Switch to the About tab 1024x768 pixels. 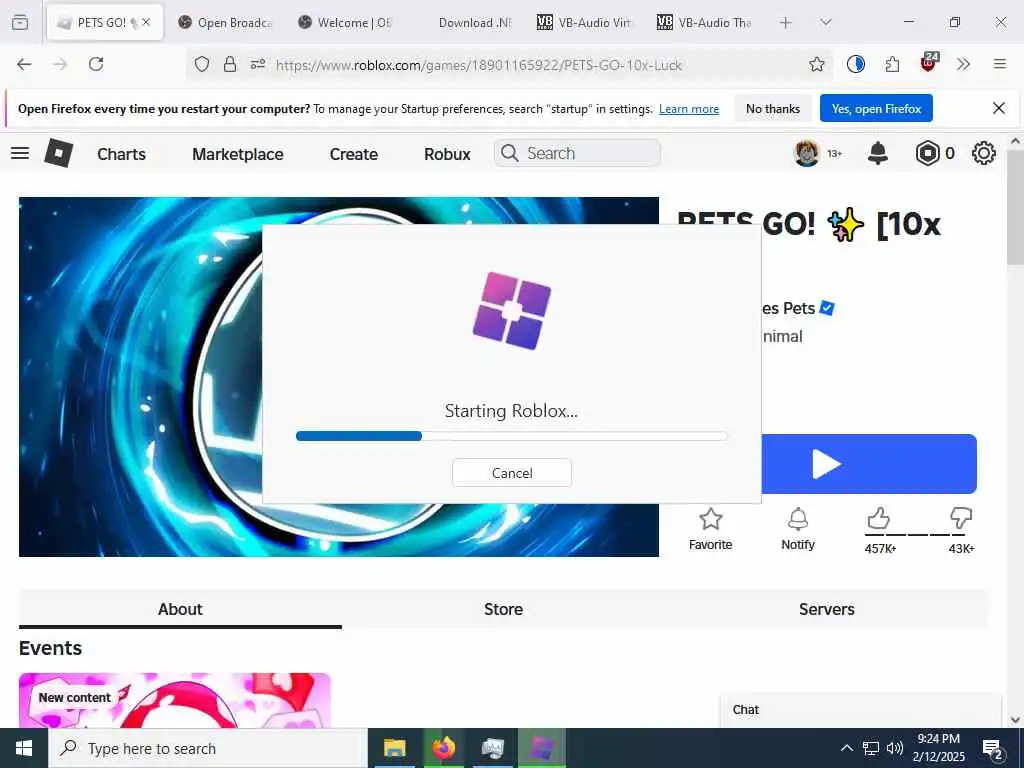(x=180, y=609)
